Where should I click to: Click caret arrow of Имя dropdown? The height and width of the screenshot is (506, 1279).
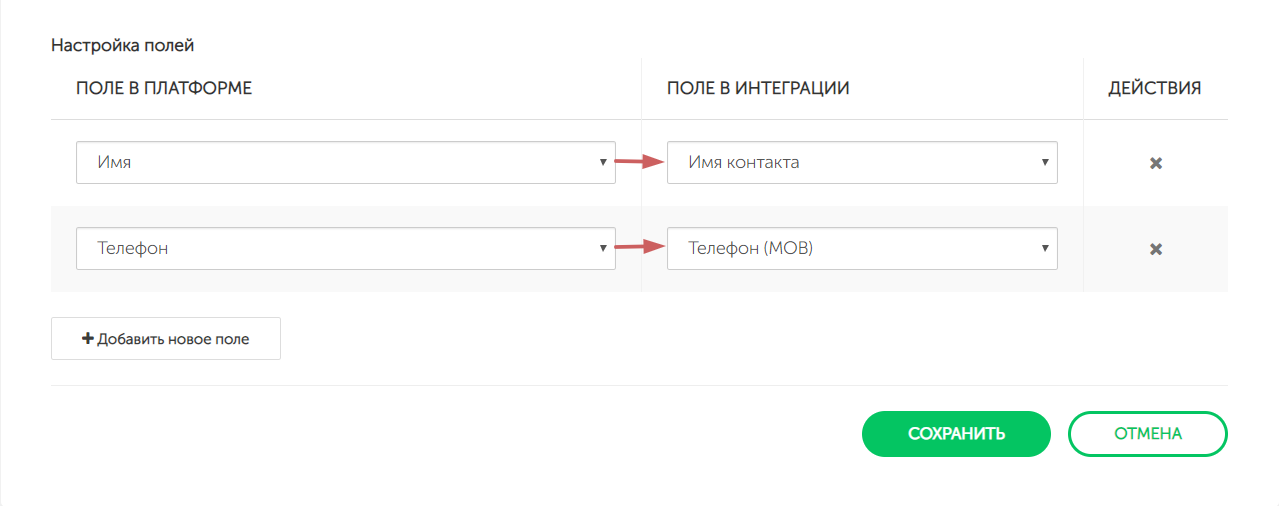603,162
